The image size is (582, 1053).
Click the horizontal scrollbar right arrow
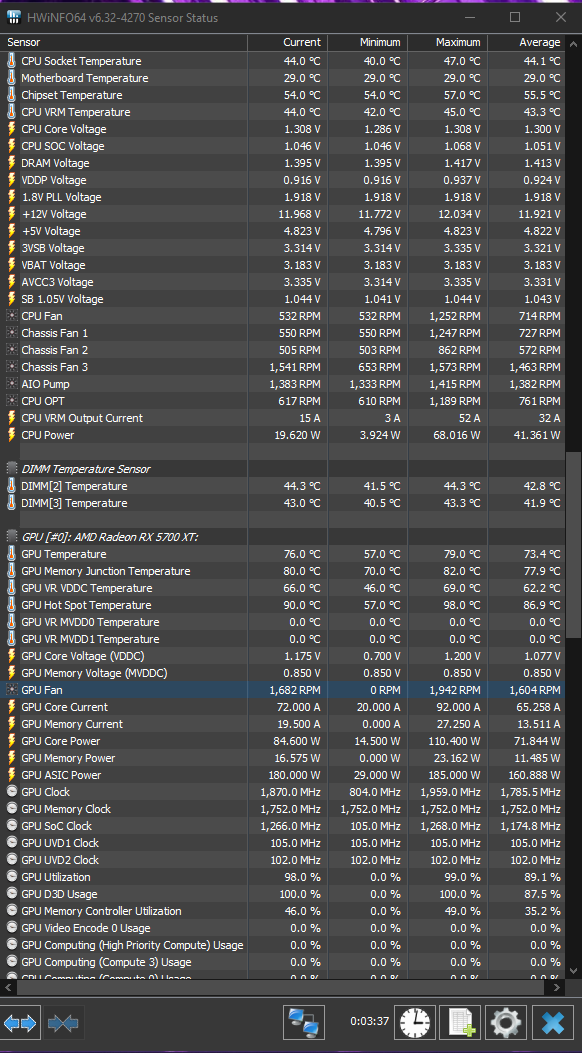pos(557,987)
